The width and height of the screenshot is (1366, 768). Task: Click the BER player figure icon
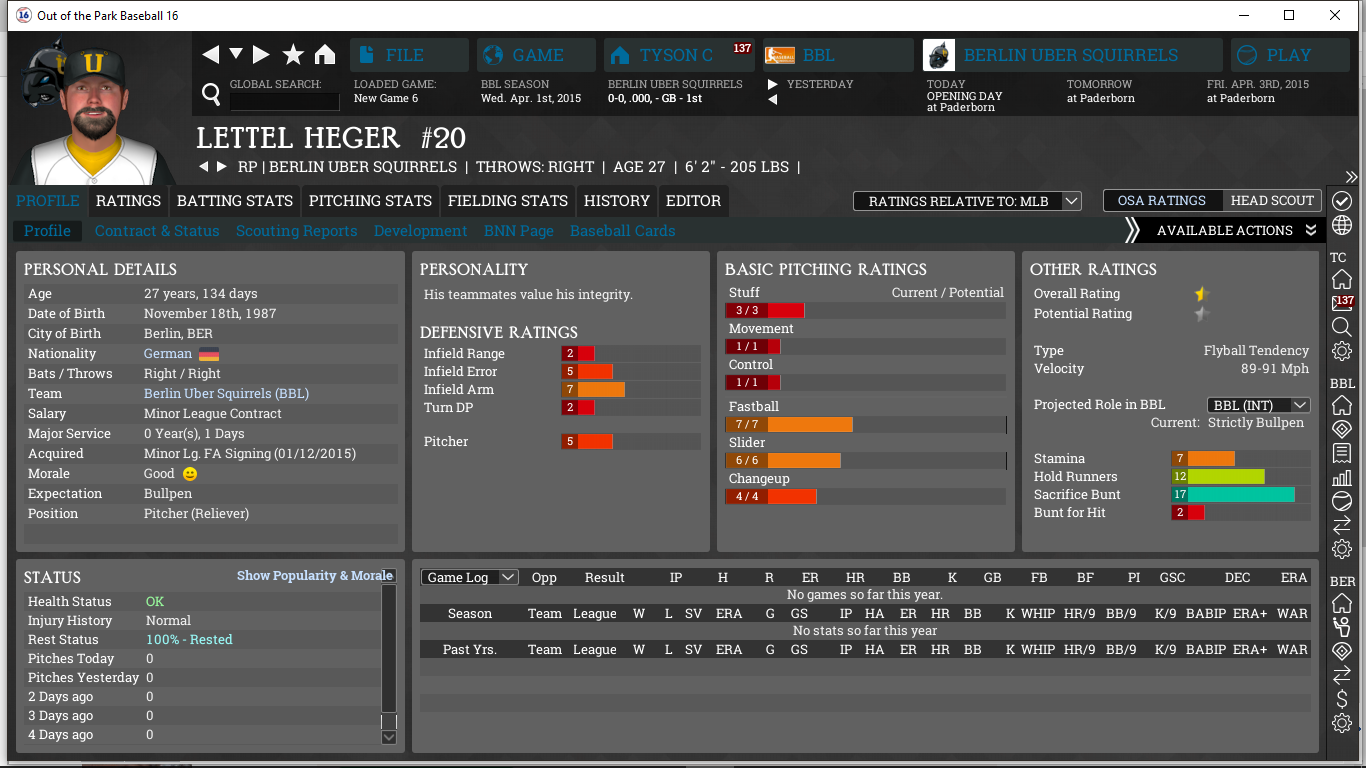(1342, 627)
